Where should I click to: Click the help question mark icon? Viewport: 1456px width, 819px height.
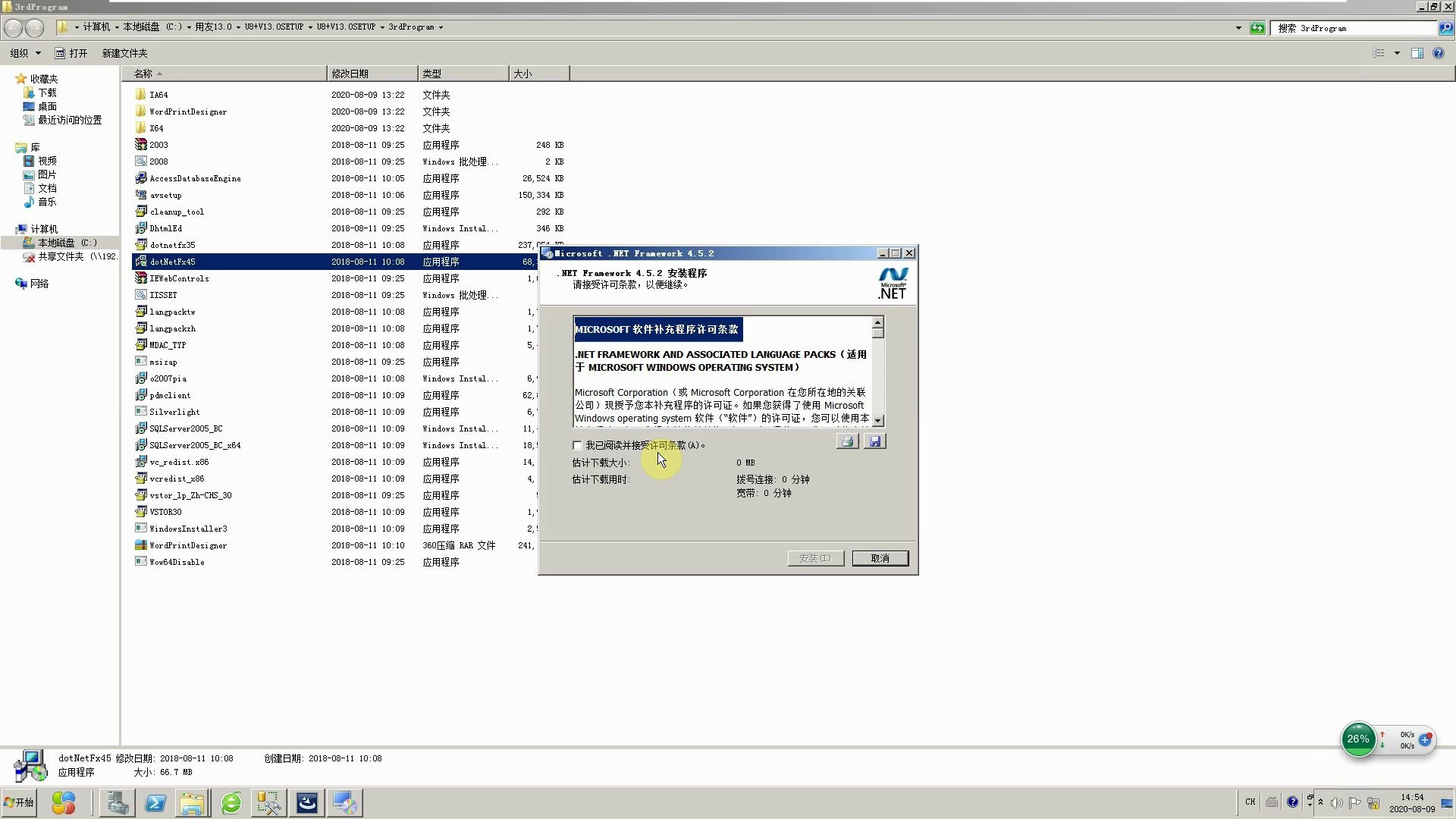pyautogui.click(x=1439, y=53)
